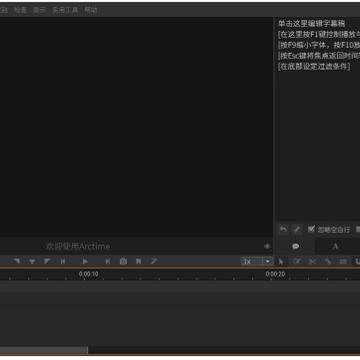Click the line starting 按F9缩小字体
The image size is (360, 360).
tap(319, 45)
